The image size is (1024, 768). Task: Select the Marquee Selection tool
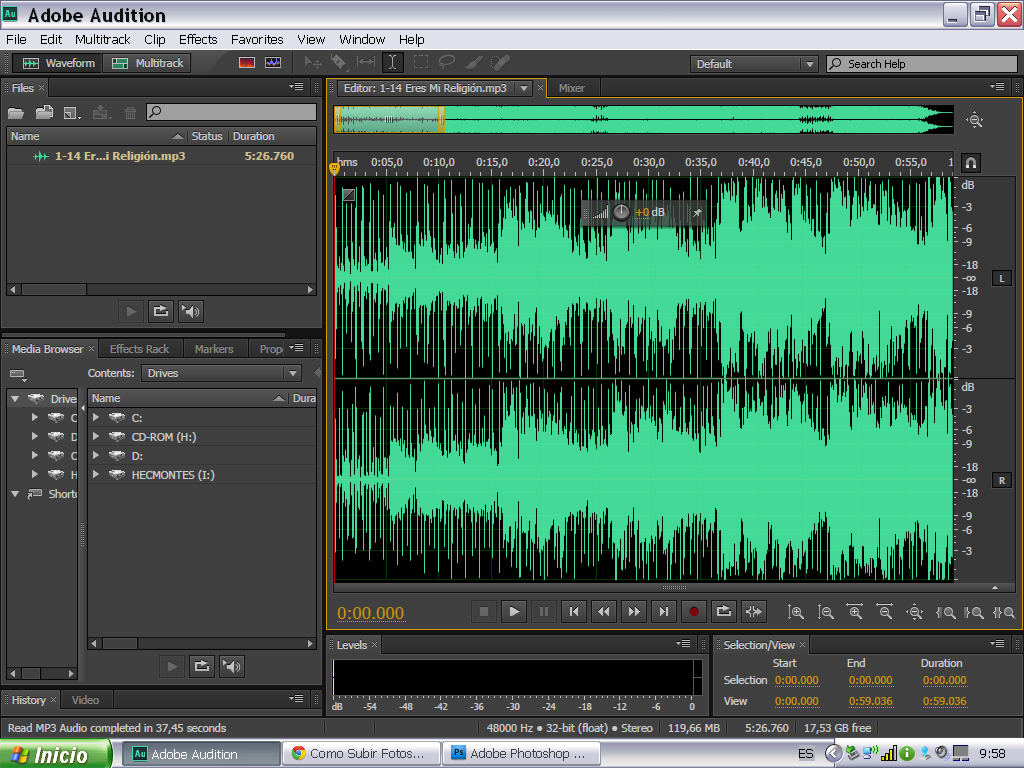point(420,62)
